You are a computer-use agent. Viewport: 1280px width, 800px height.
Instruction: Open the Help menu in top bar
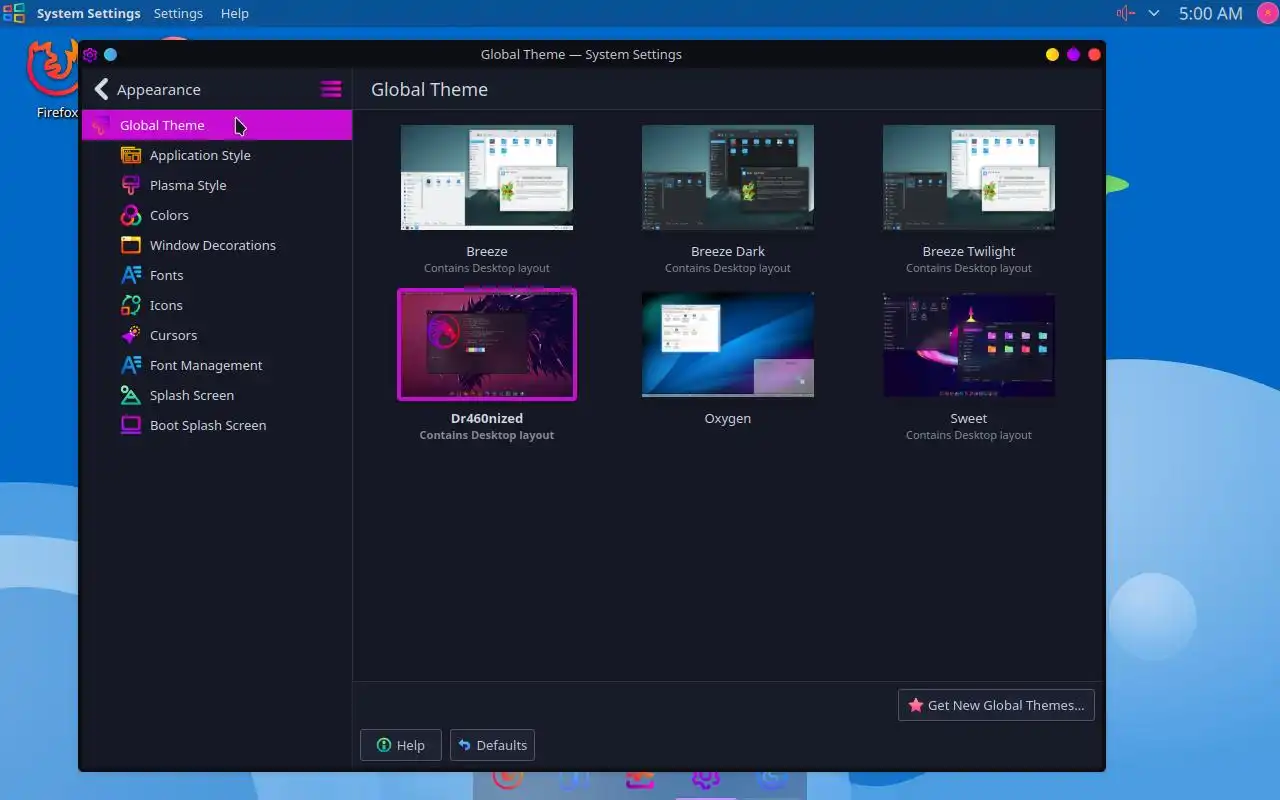pos(234,13)
